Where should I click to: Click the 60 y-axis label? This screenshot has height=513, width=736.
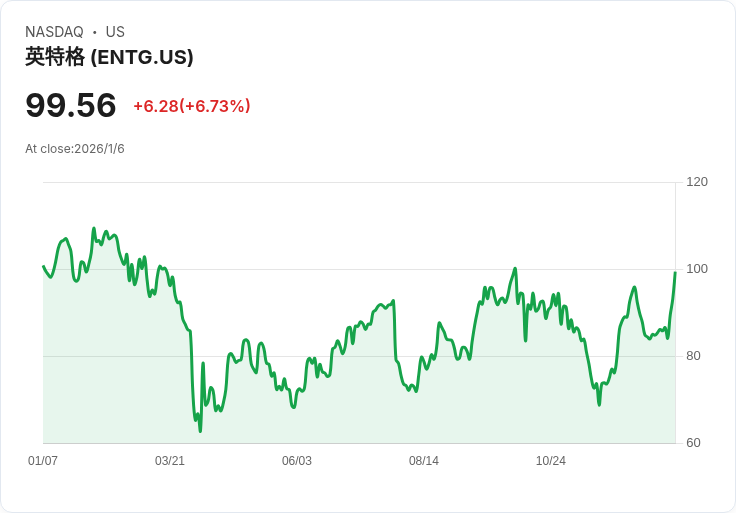point(693,443)
